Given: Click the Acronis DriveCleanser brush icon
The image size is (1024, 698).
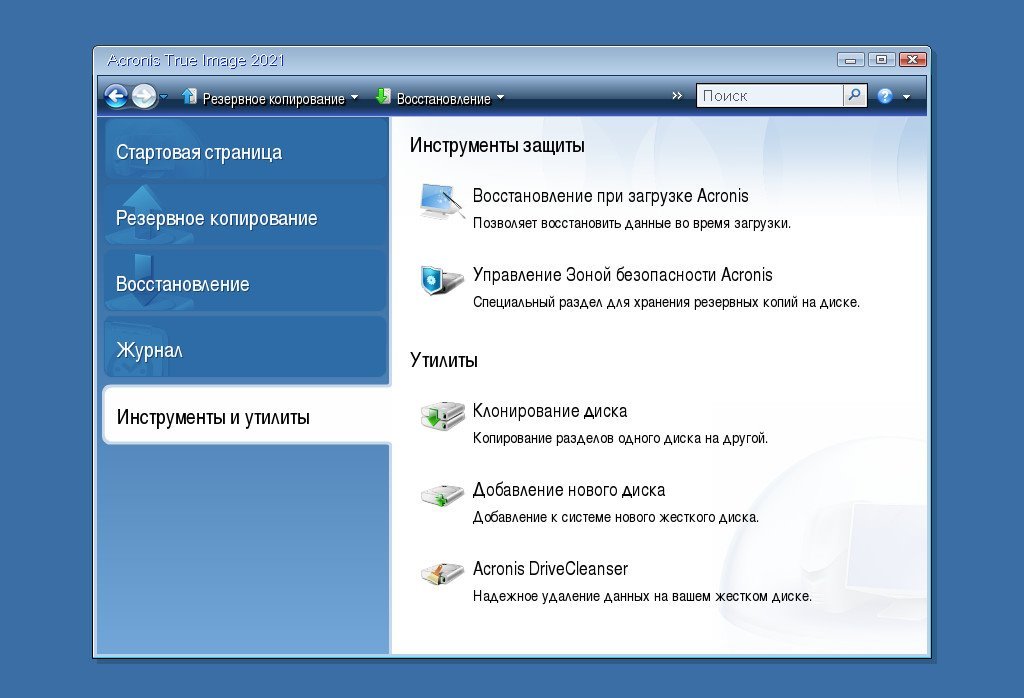Looking at the screenshot, I should point(441,575).
